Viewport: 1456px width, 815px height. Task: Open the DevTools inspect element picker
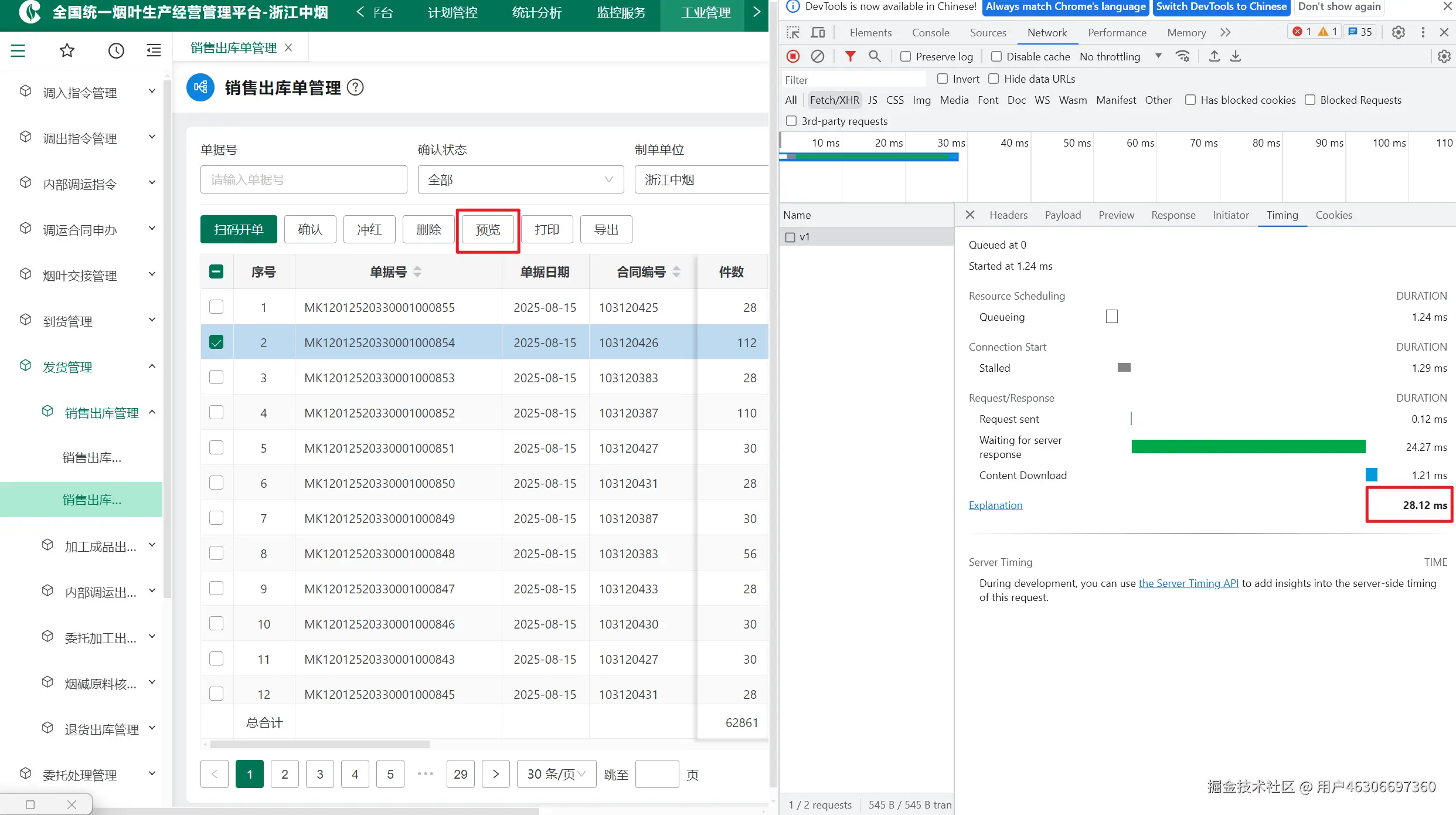pyautogui.click(x=793, y=32)
